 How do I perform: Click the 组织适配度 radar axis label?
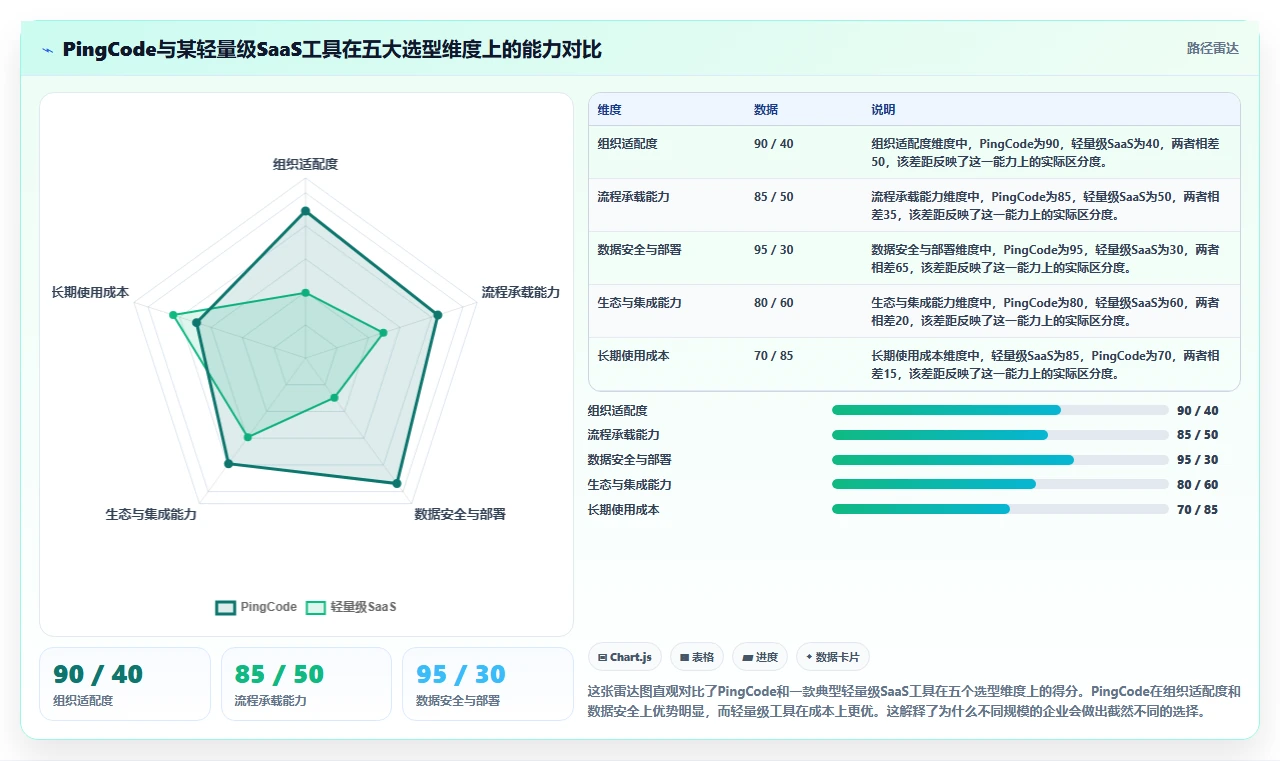tap(306, 164)
